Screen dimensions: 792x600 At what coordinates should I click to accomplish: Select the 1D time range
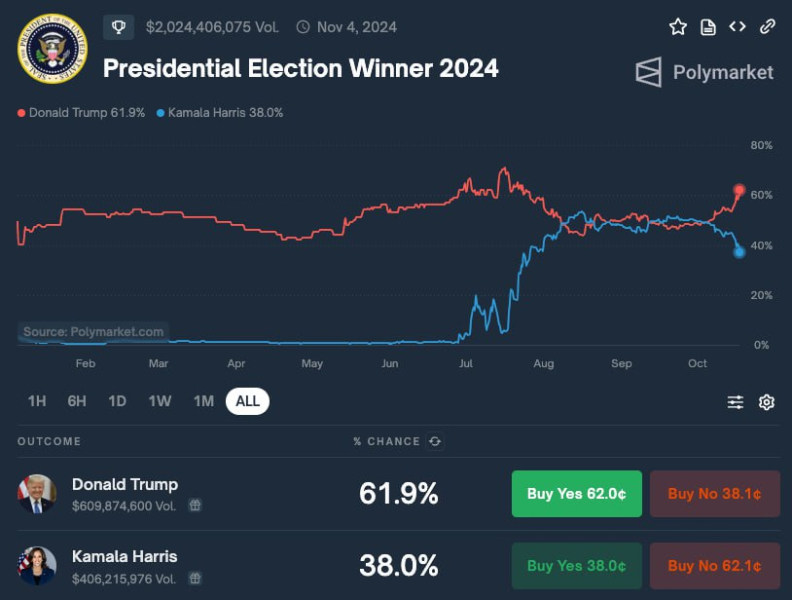[x=117, y=401]
